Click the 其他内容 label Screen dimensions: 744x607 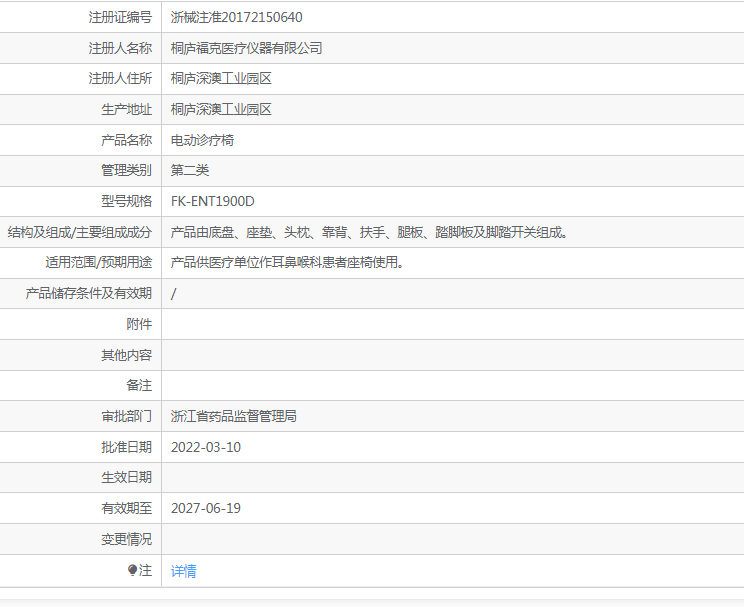click(126, 355)
